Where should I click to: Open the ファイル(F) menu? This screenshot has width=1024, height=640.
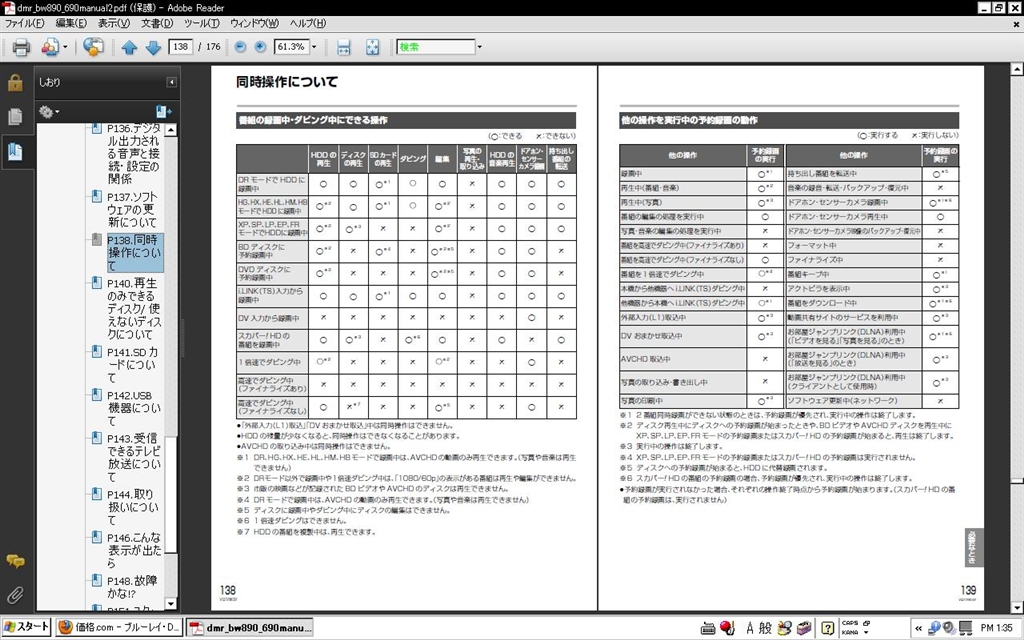click(x=24, y=23)
